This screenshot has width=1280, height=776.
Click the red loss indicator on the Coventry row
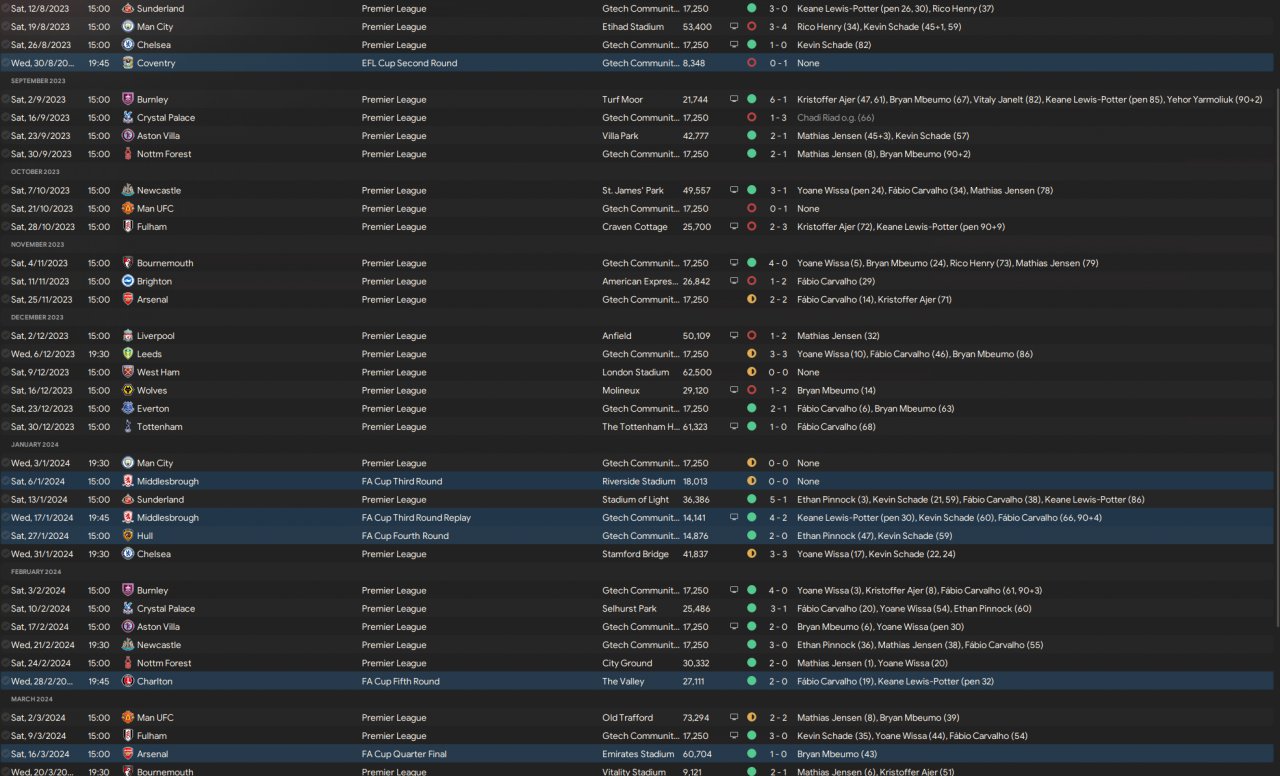(751, 63)
